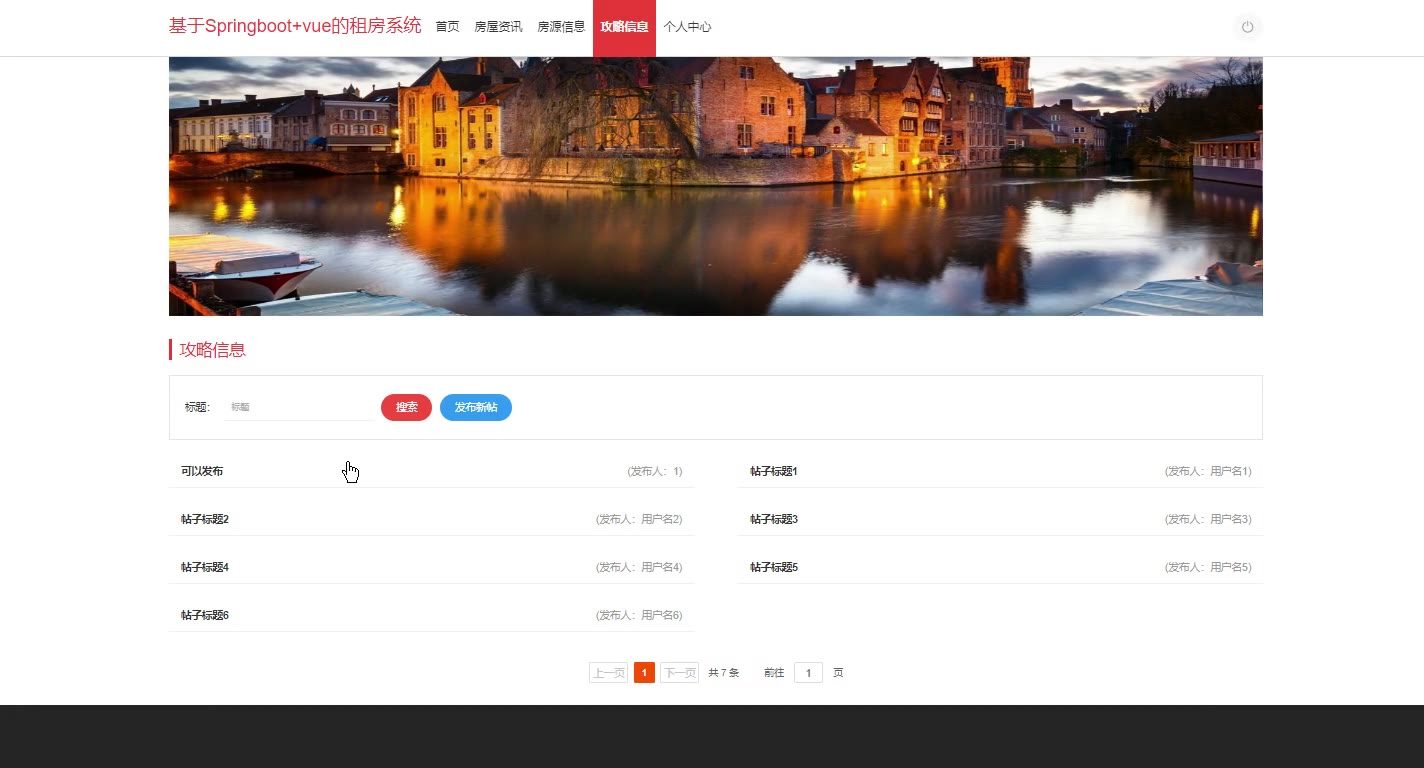Click the site title 基于Springboot+vue的租房系统
1424x768 pixels.
click(295, 26)
